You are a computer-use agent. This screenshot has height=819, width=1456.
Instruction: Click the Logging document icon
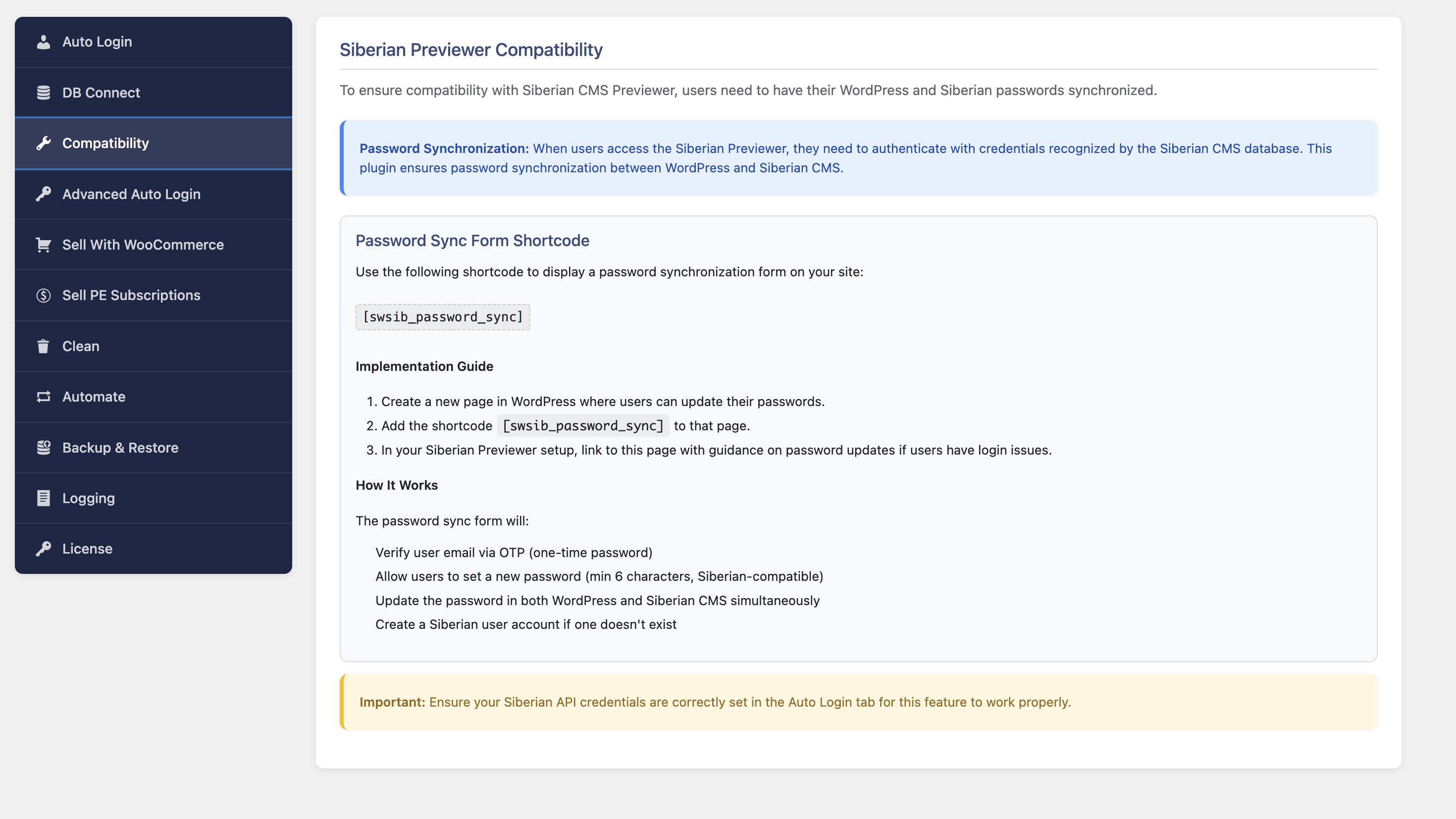44,498
